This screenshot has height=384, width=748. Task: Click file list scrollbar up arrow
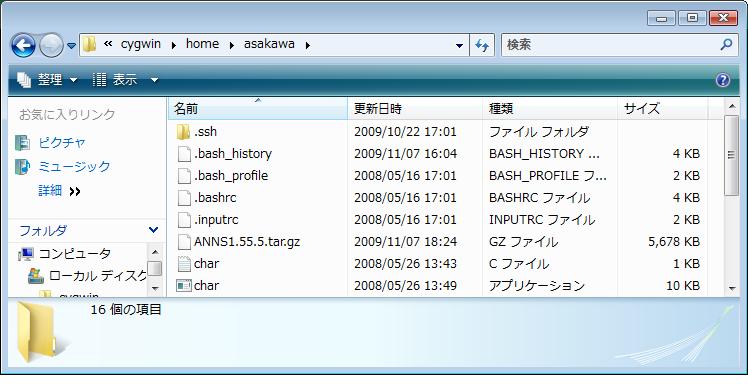pos(732,106)
